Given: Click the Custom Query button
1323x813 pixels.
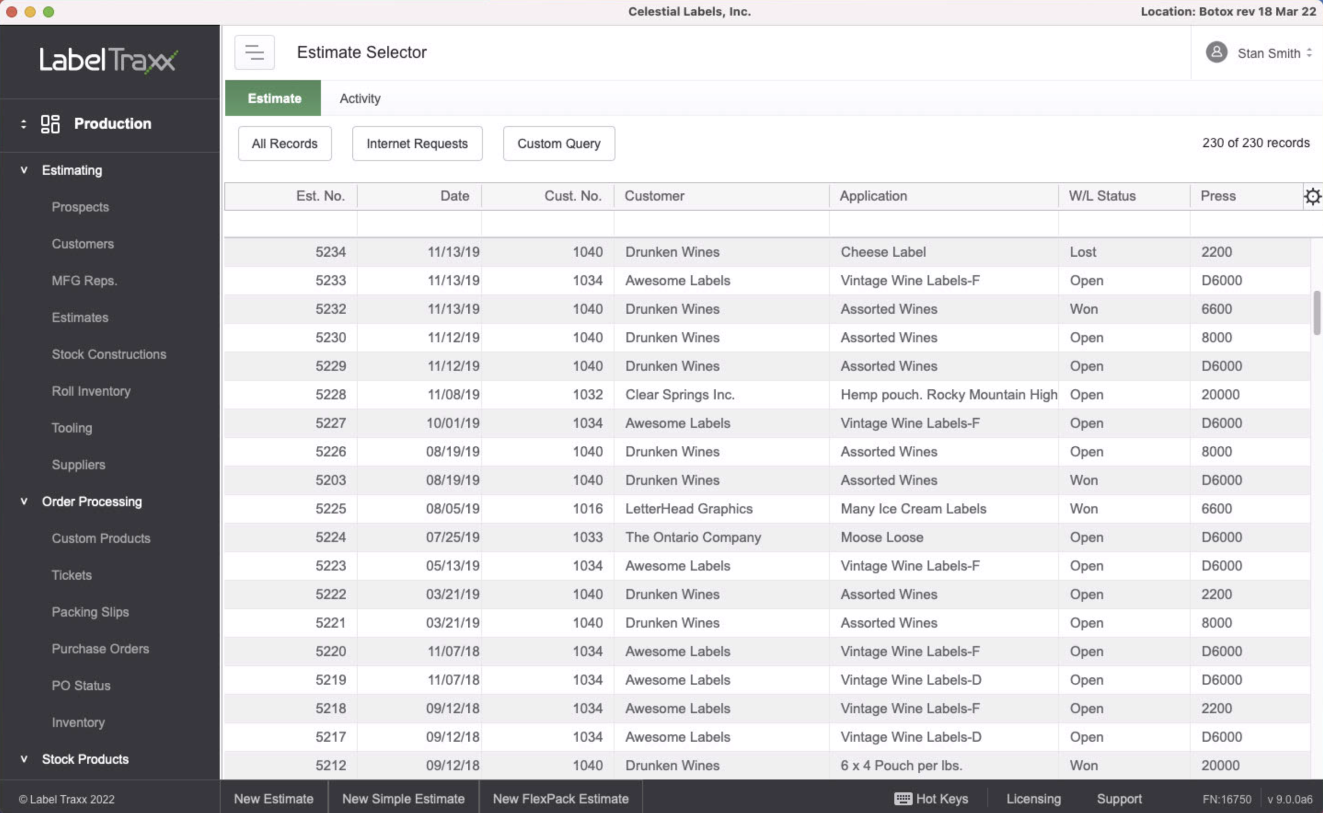Looking at the screenshot, I should pyautogui.click(x=559, y=144).
